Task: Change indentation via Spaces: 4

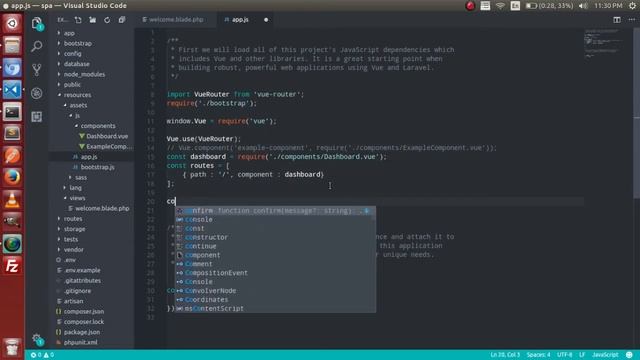Action: click(538, 355)
